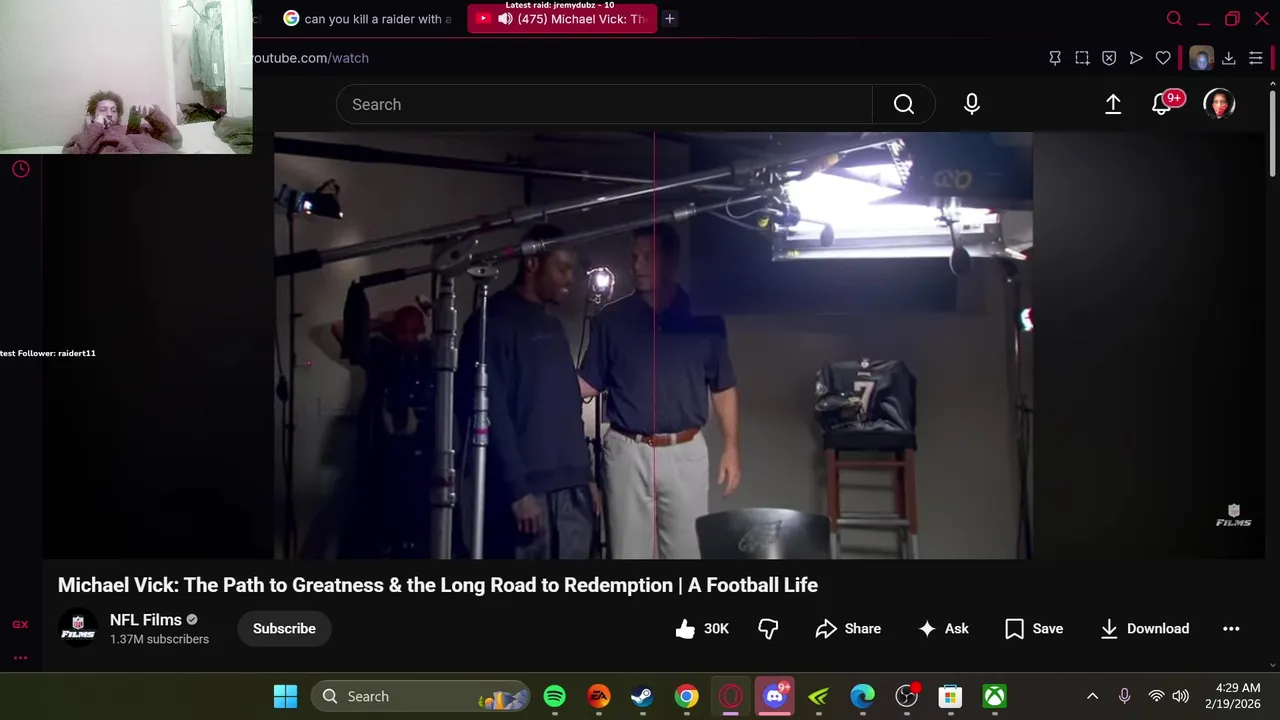Open Google Chrome from taskbar

[687, 696]
